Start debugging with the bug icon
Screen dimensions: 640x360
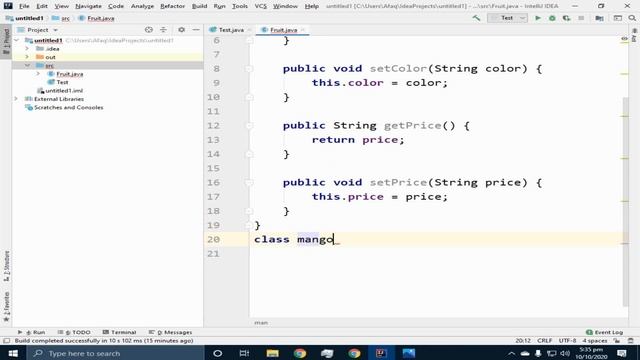click(x=552, y=18)
